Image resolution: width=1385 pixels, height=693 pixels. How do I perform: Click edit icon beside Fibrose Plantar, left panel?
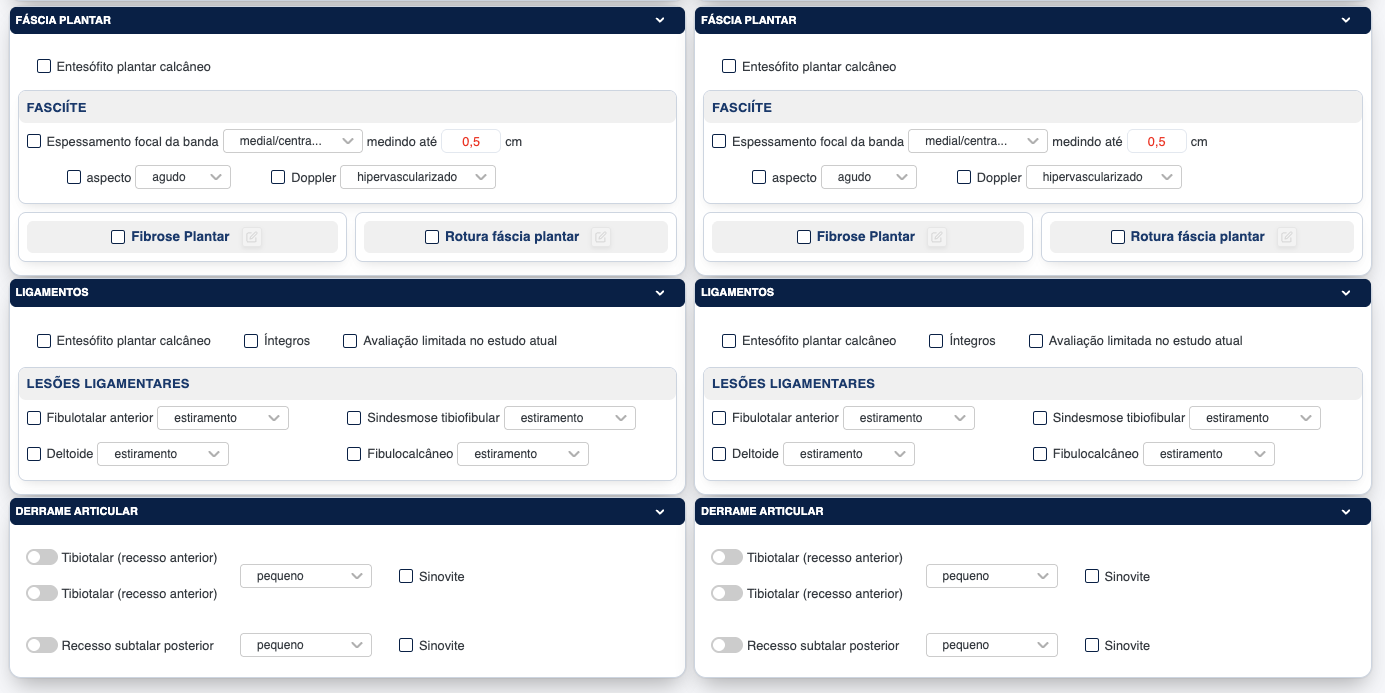252,237
